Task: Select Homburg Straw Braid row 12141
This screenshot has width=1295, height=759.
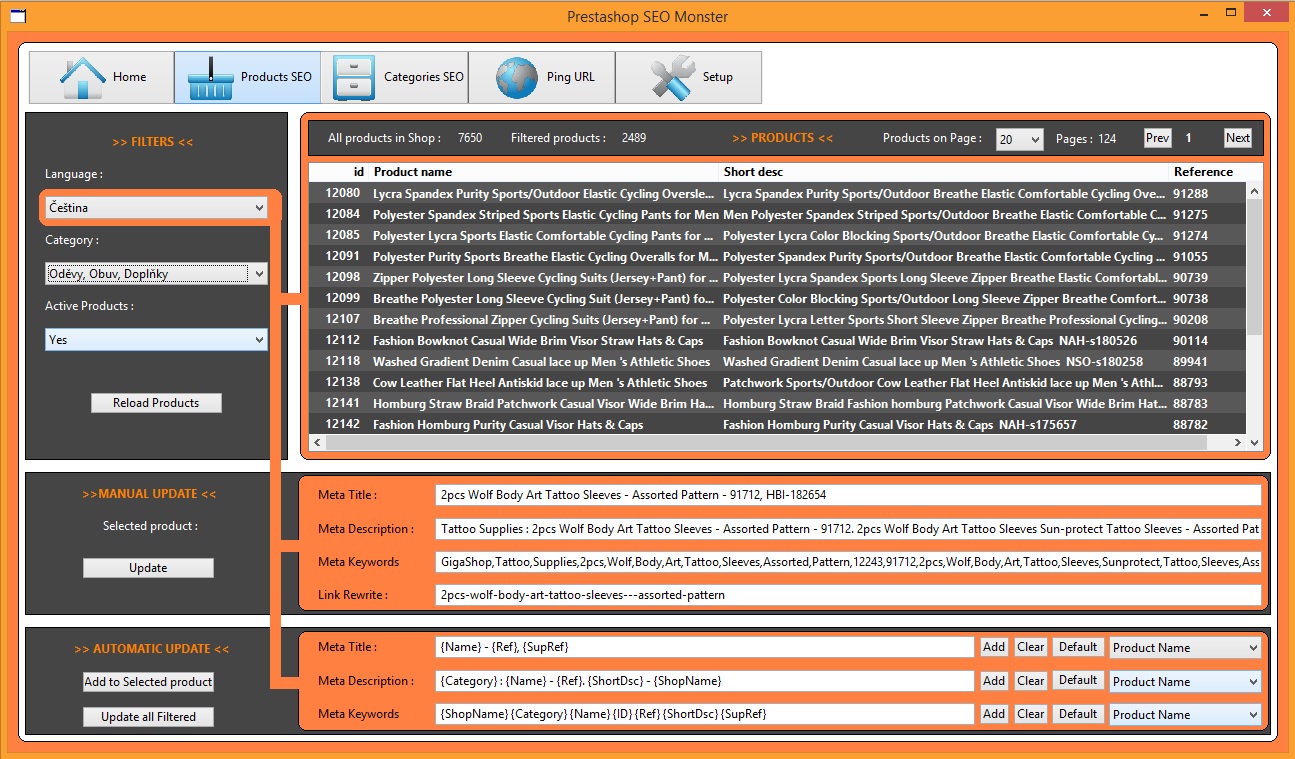Action: (x=778, y=404)
